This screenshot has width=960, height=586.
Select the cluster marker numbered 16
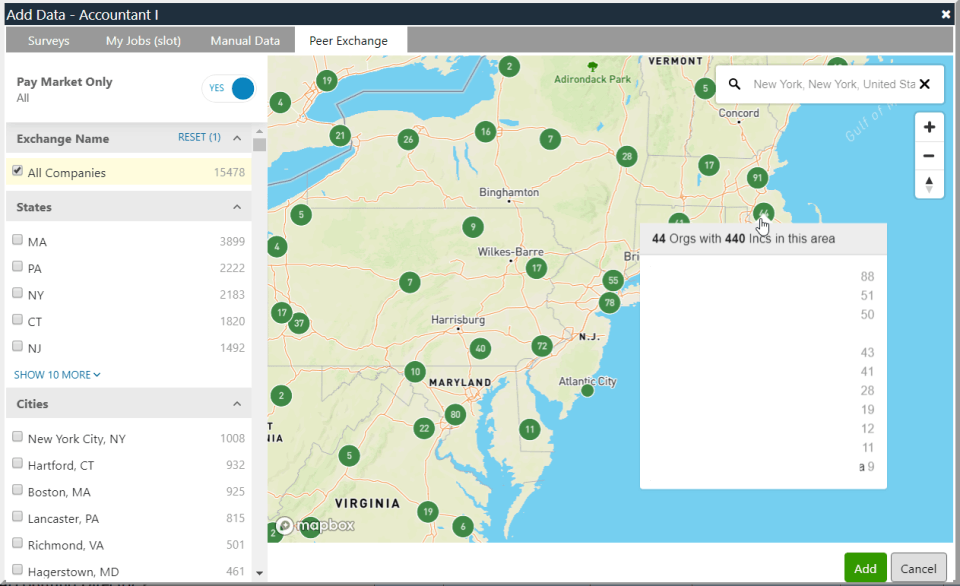[x=486, y=131]
